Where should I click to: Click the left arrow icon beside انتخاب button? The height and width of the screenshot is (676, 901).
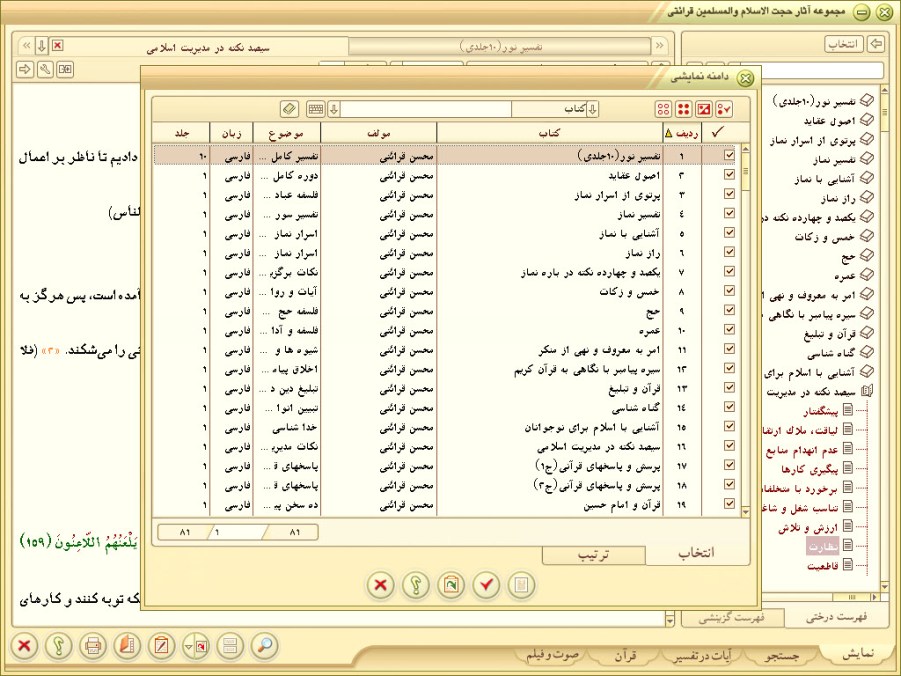point(876,44)
